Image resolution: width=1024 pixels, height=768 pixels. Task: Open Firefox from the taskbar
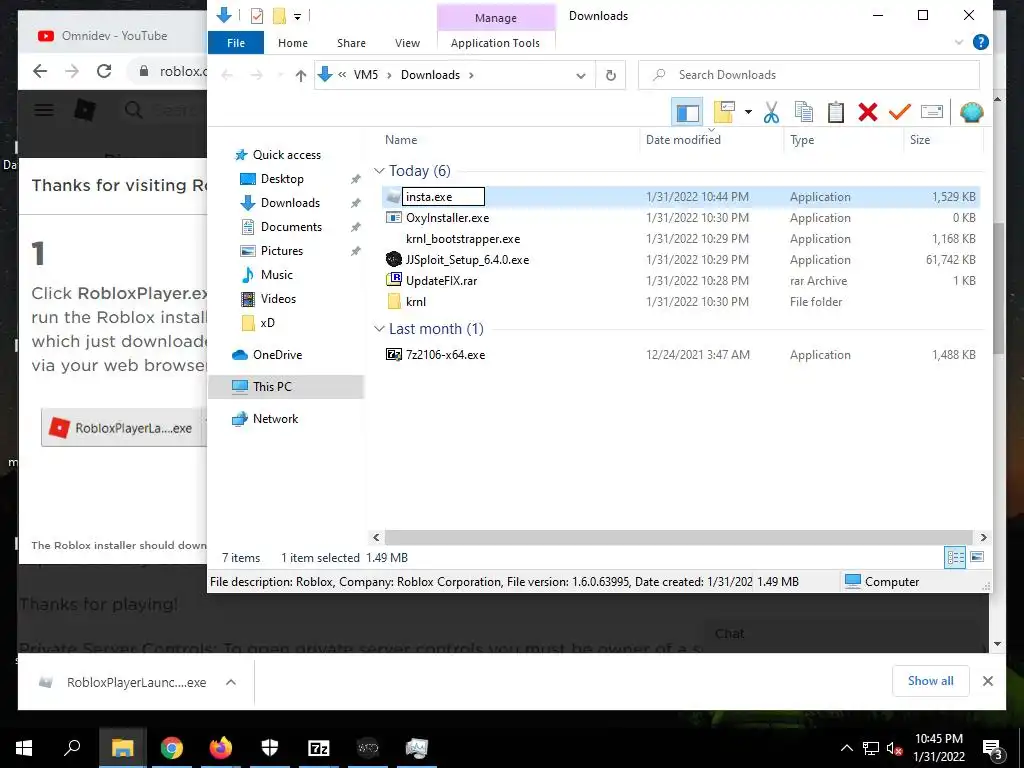(221, 748)
